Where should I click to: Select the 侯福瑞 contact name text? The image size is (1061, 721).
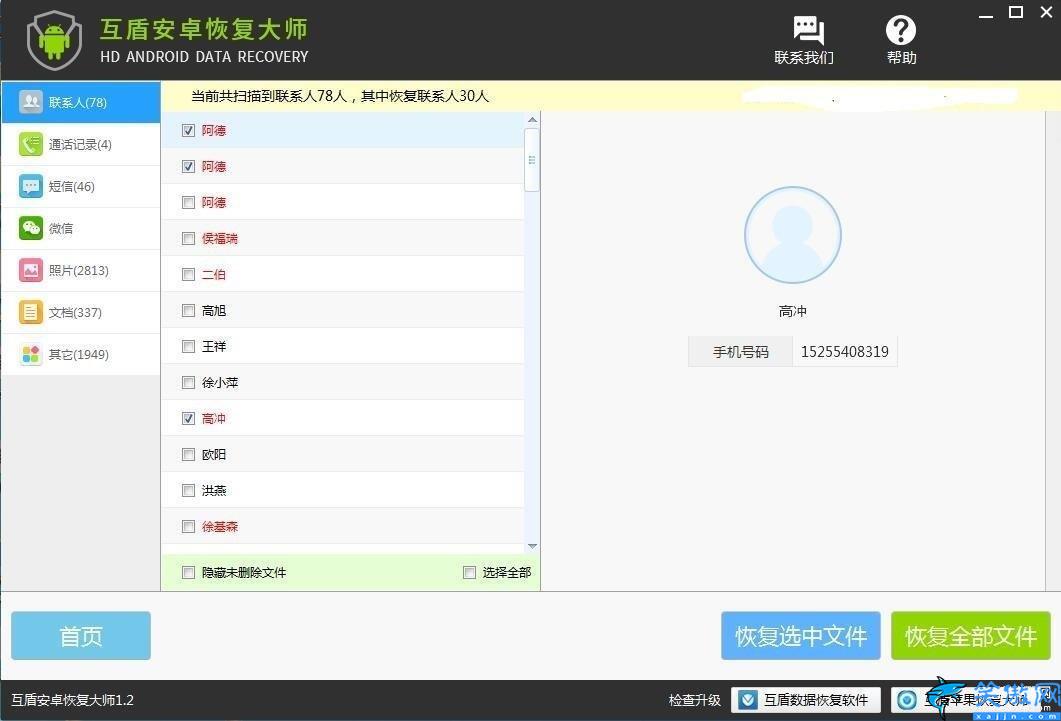tap(220, 238)
